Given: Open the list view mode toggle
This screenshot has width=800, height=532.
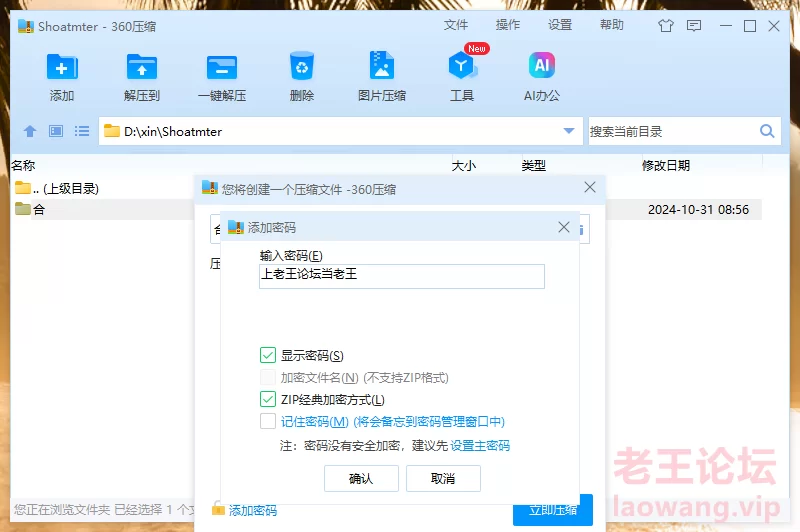Looking at the screenshot, I should click(82, 131).
